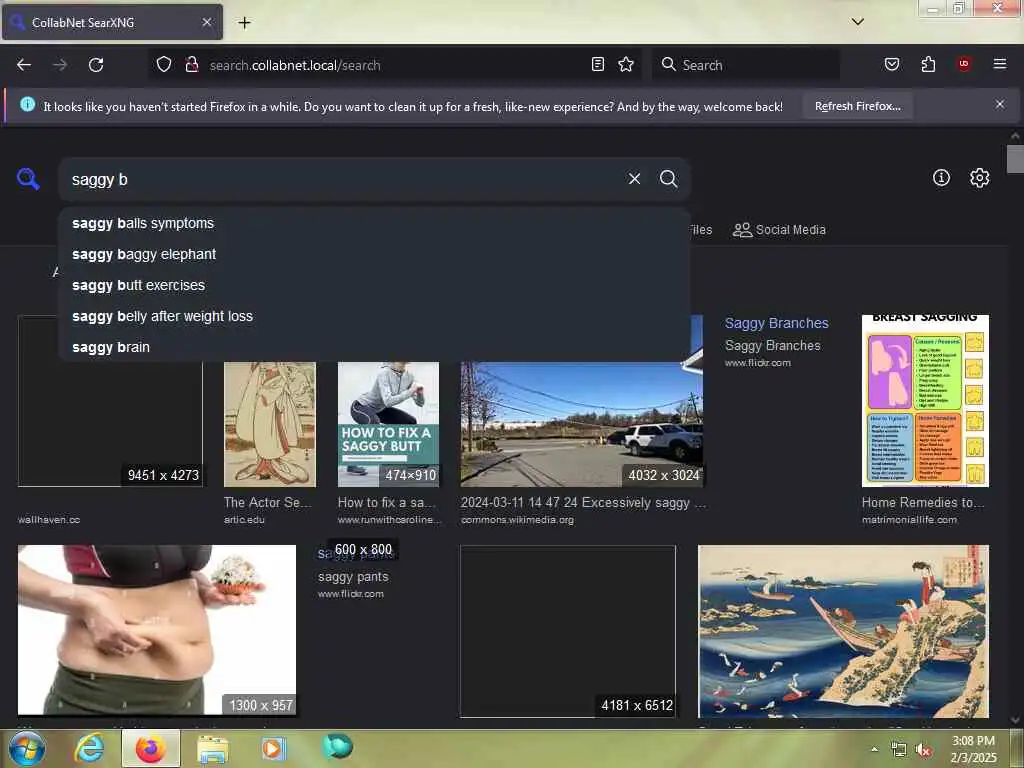
Task: Open the wallhaven.cc 9451 x 4273 image
Action: click(110, 424)
